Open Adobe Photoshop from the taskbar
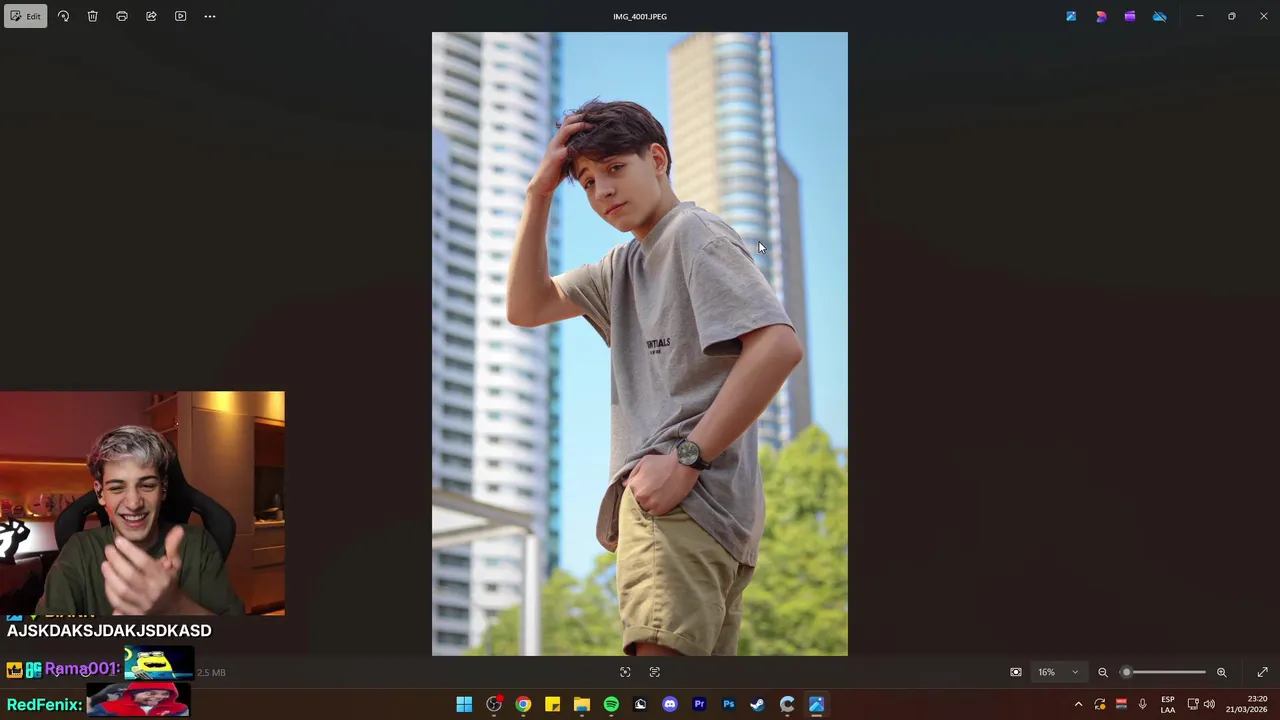This screenshot has width=1280, height=720. (729, 704)
